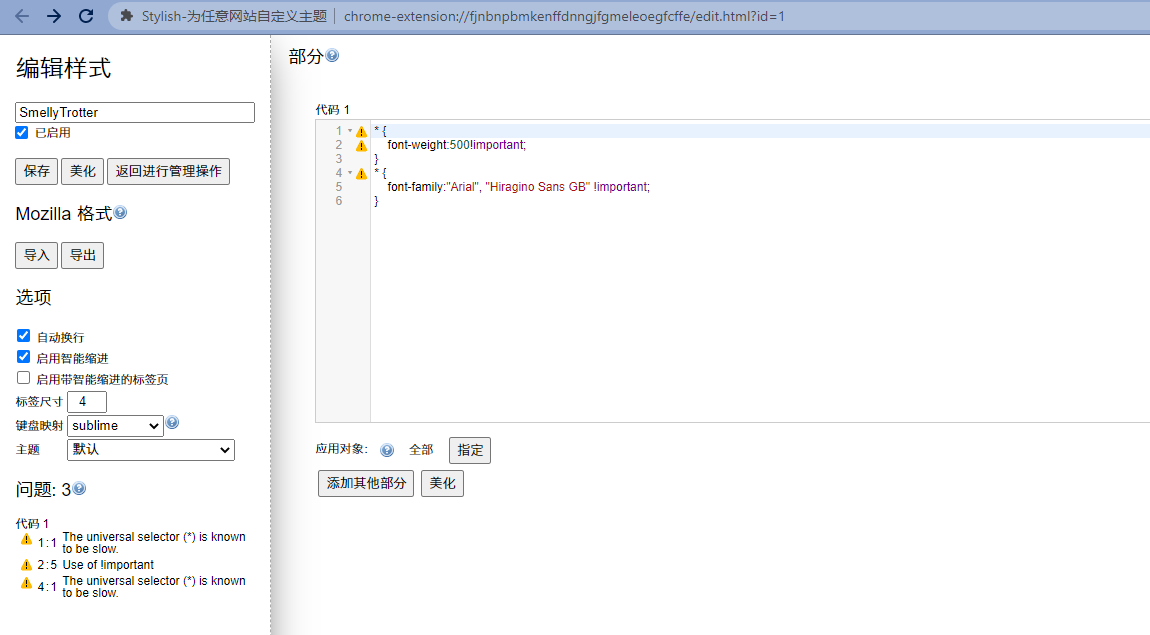Click the browser address bar URL
The height and width of the screenshot is (635, 1150).
point(564,16)
